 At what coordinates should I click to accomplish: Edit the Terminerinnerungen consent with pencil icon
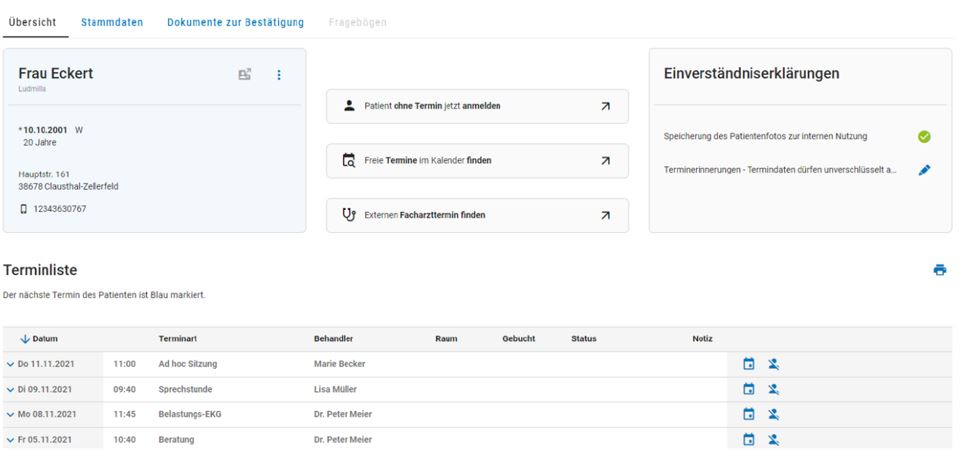click(923, 170)
